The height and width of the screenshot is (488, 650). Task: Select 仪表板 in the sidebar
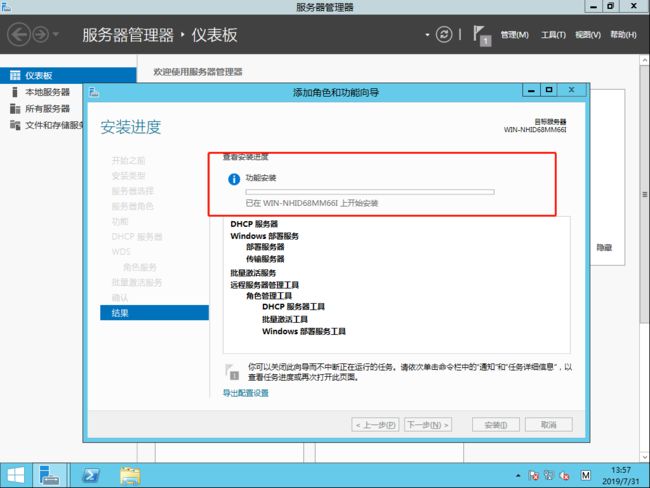(68, 75)
